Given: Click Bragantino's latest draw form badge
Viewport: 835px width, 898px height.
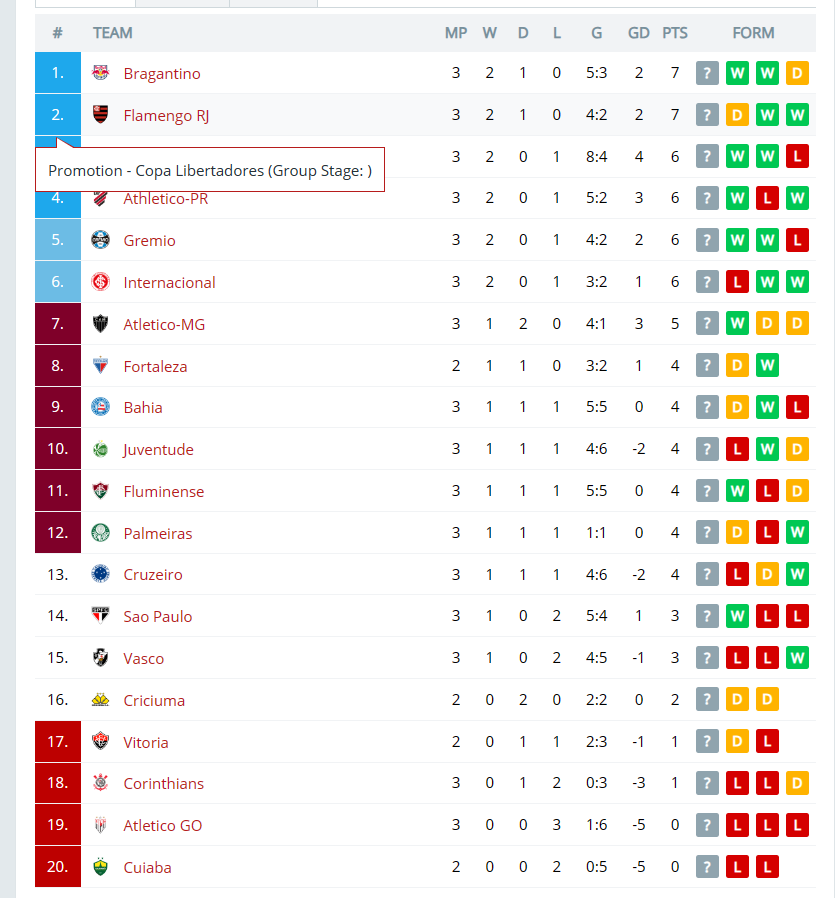Looking at the screenshot, I should 797,73.
